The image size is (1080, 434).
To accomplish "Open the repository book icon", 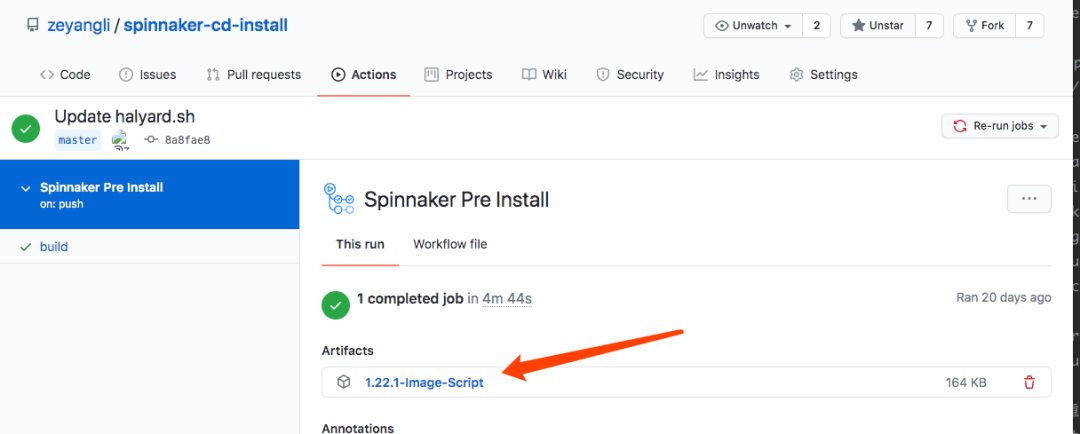I will pyautogui.click(x=33, y=25).
